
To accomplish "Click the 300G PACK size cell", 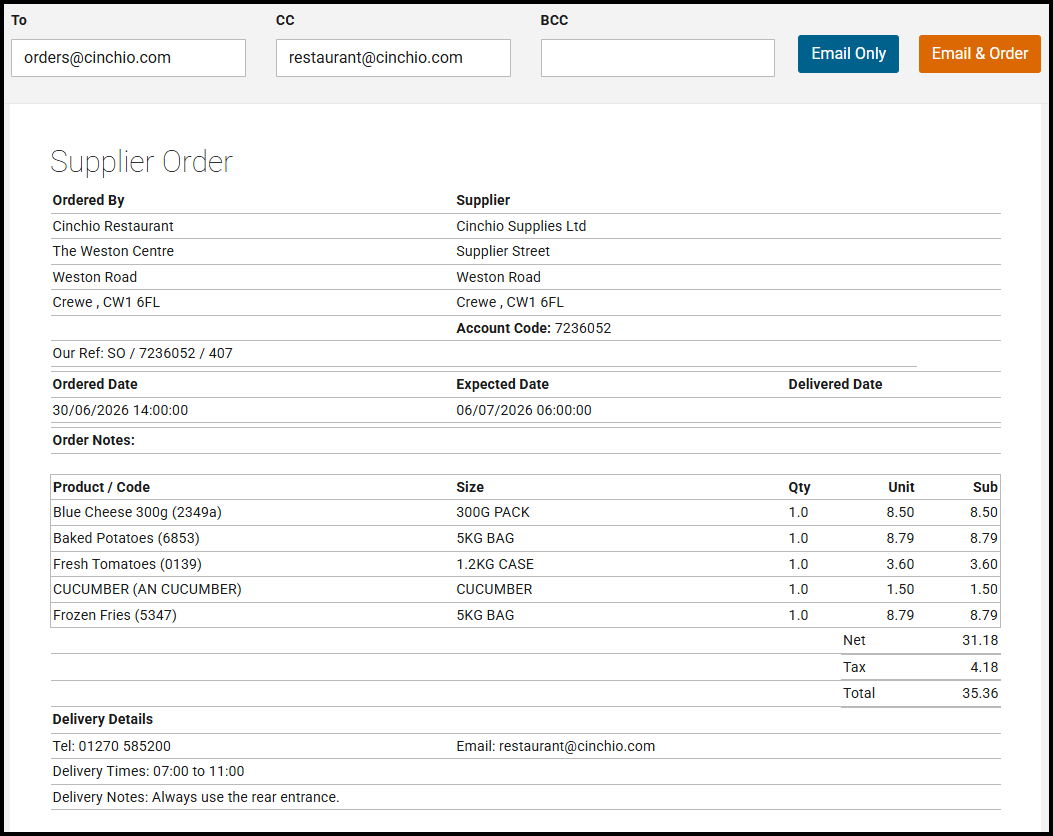I will coord(493,512).
